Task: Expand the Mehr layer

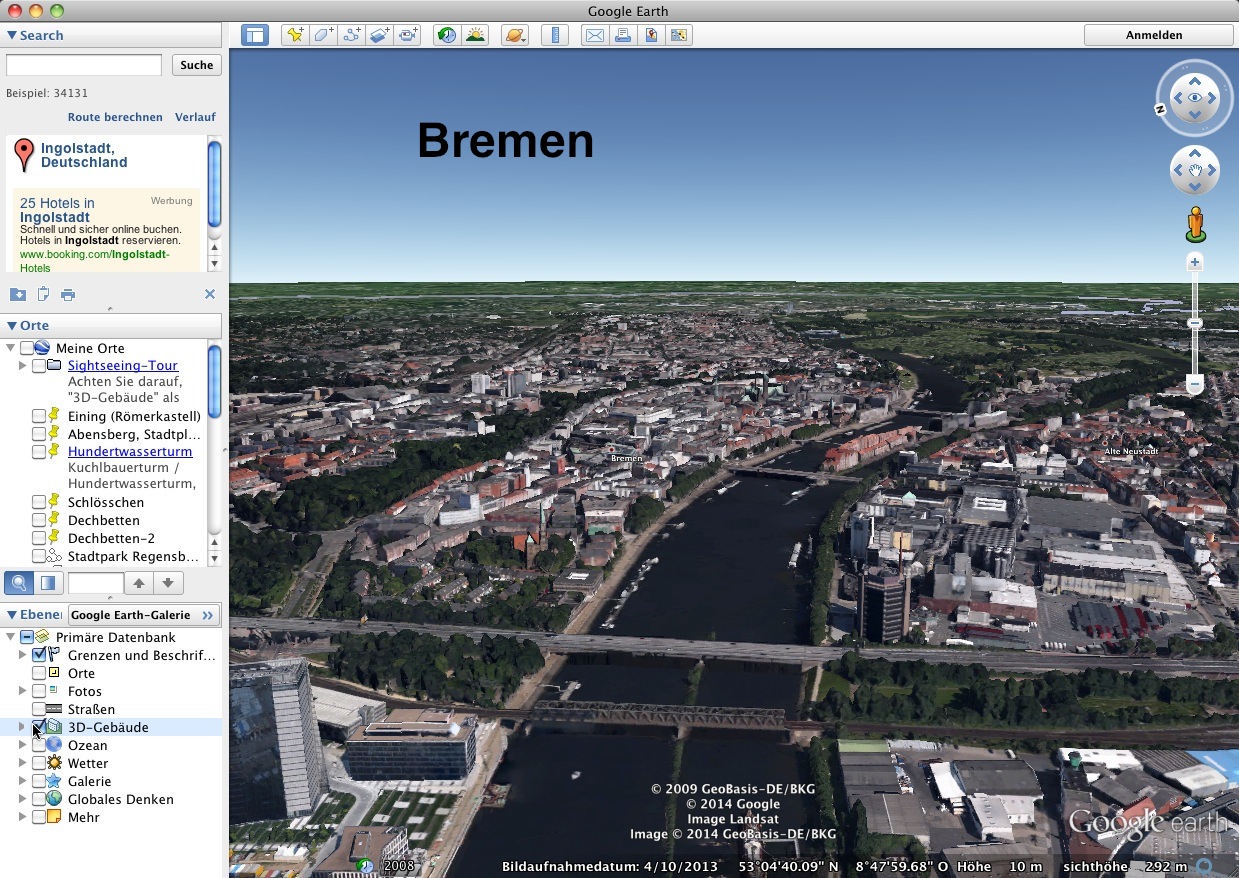Action: 22,817
